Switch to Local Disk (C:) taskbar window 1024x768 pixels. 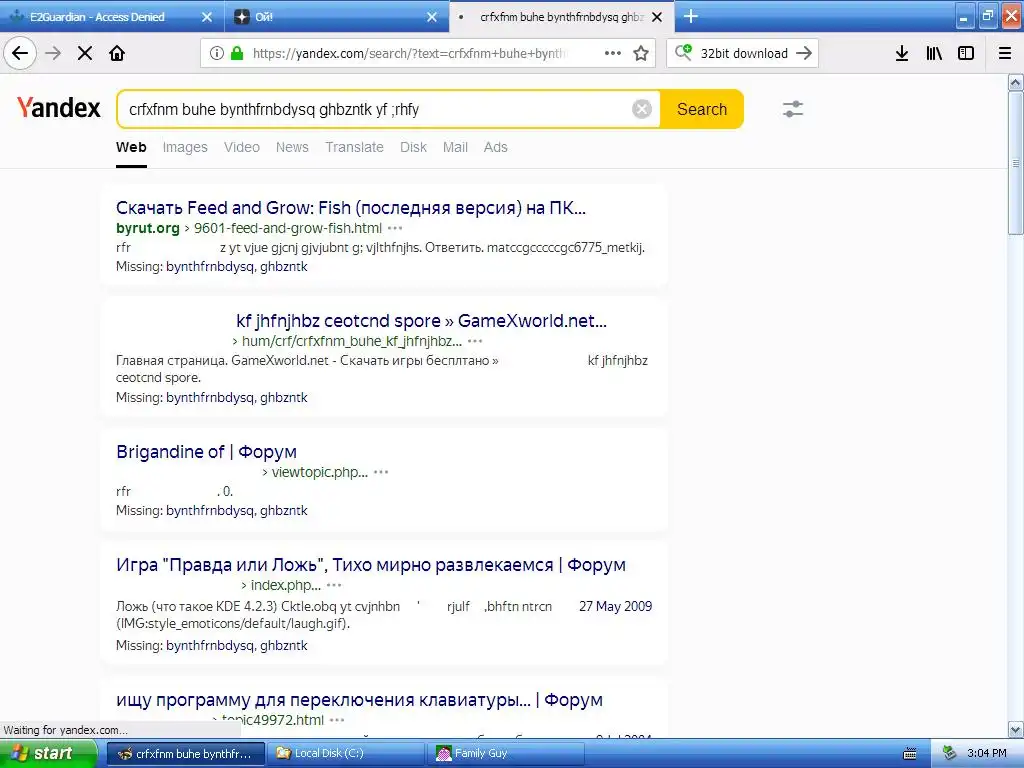346,754
